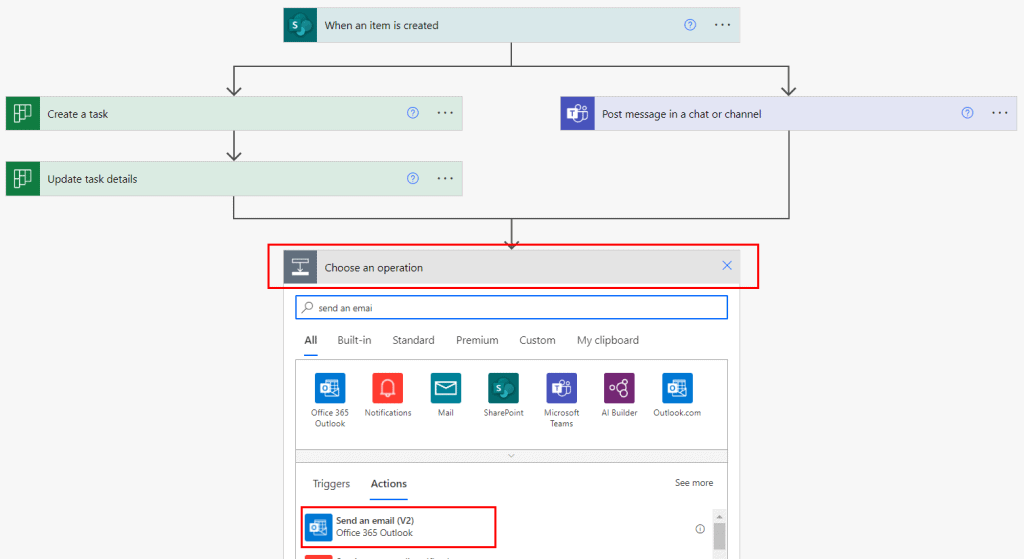This screenshot has width=1024, height=559.
Task: Choose the Office 365 Outlook connector
Action: [330, 400]
